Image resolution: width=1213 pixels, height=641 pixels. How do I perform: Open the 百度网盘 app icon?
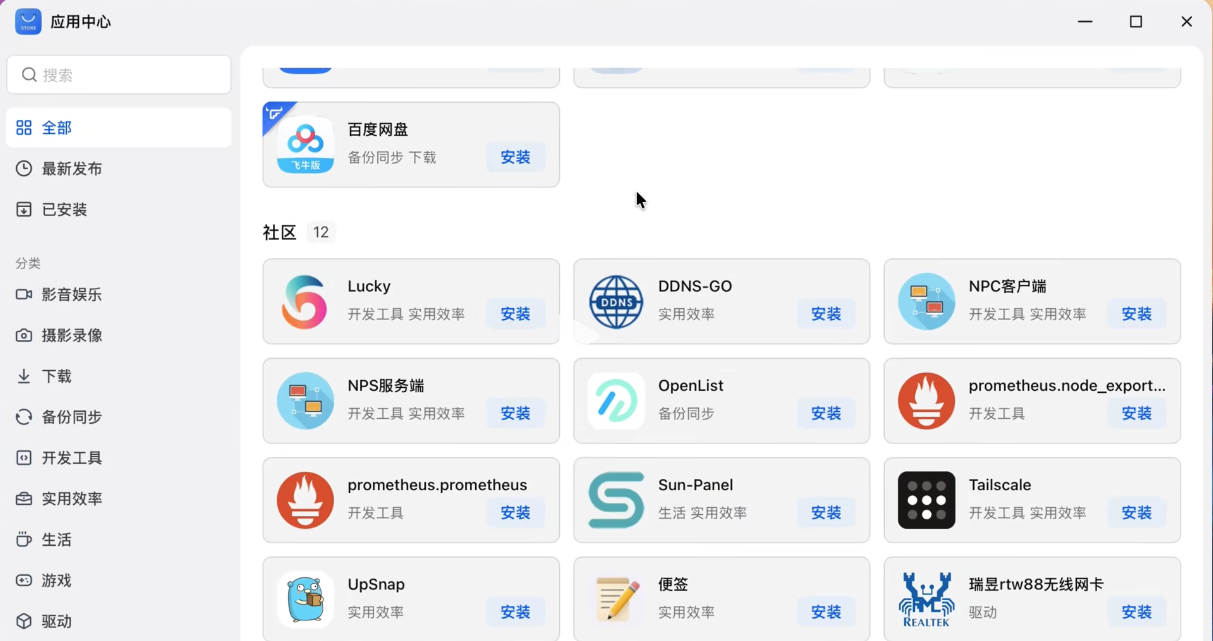tap(305, 144)
